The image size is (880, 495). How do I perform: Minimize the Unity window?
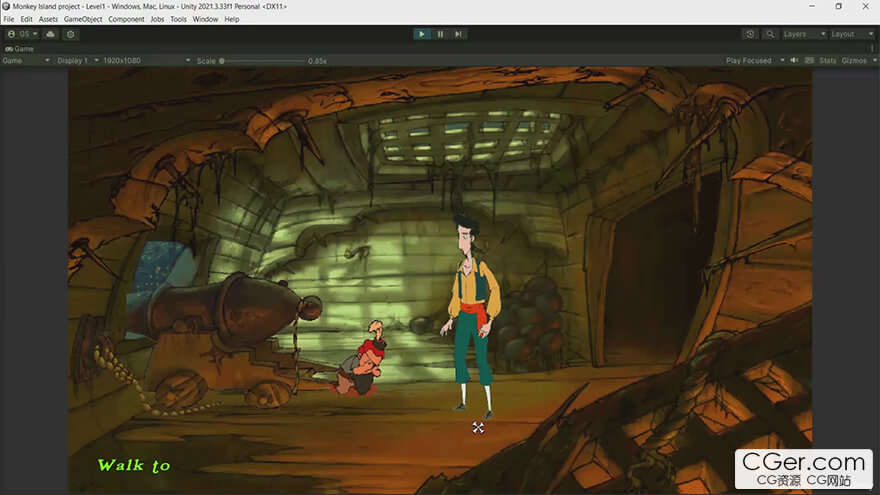(812, 6)
